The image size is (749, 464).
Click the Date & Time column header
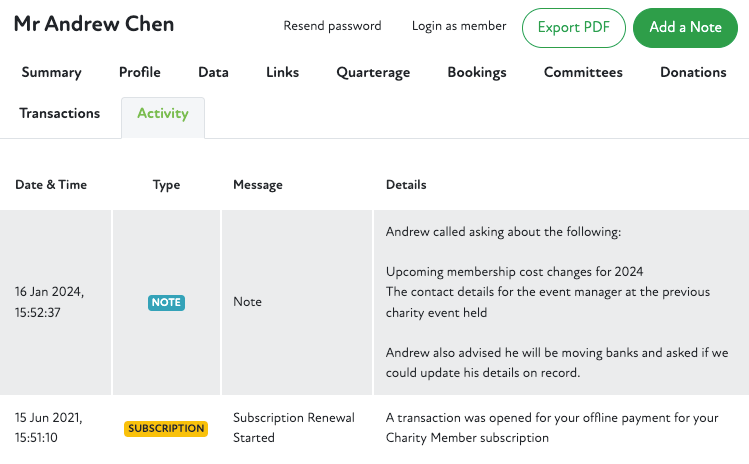coord(51,185)
